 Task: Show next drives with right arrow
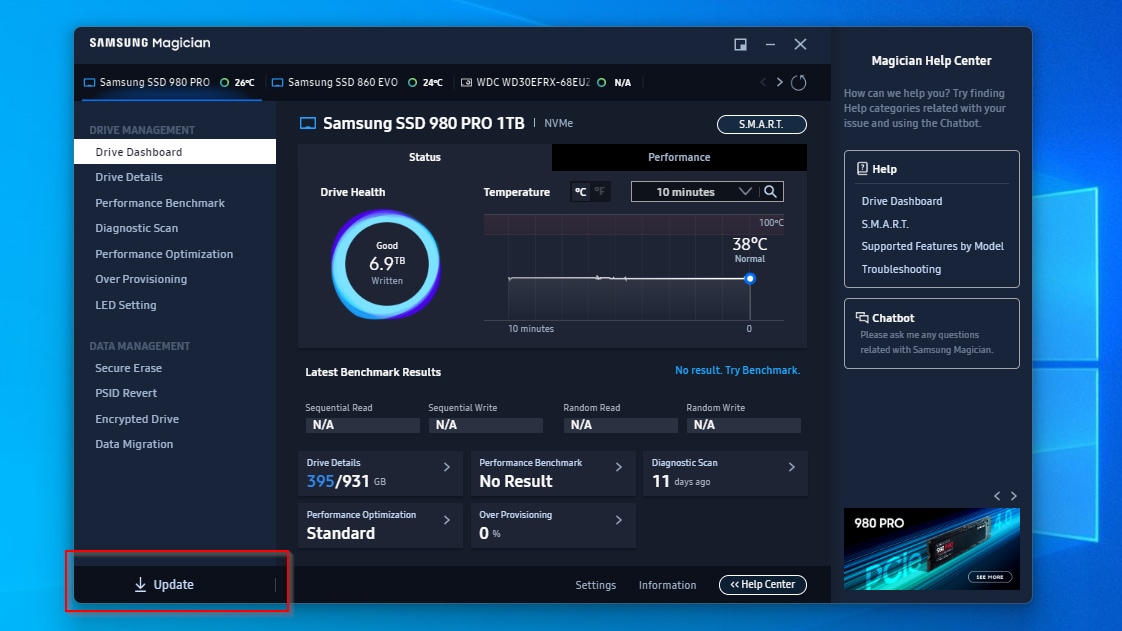(779, 82)
